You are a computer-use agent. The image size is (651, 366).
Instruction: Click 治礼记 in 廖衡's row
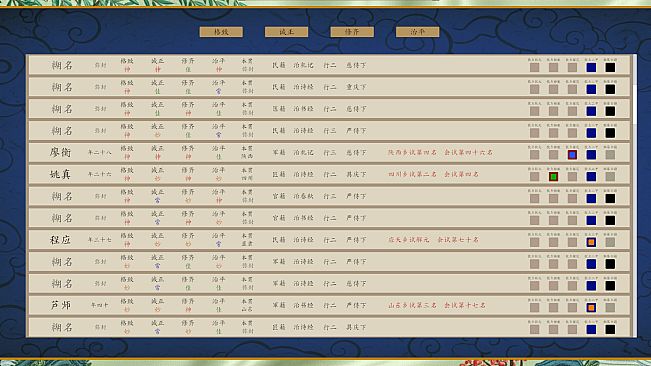pos(303,152)
